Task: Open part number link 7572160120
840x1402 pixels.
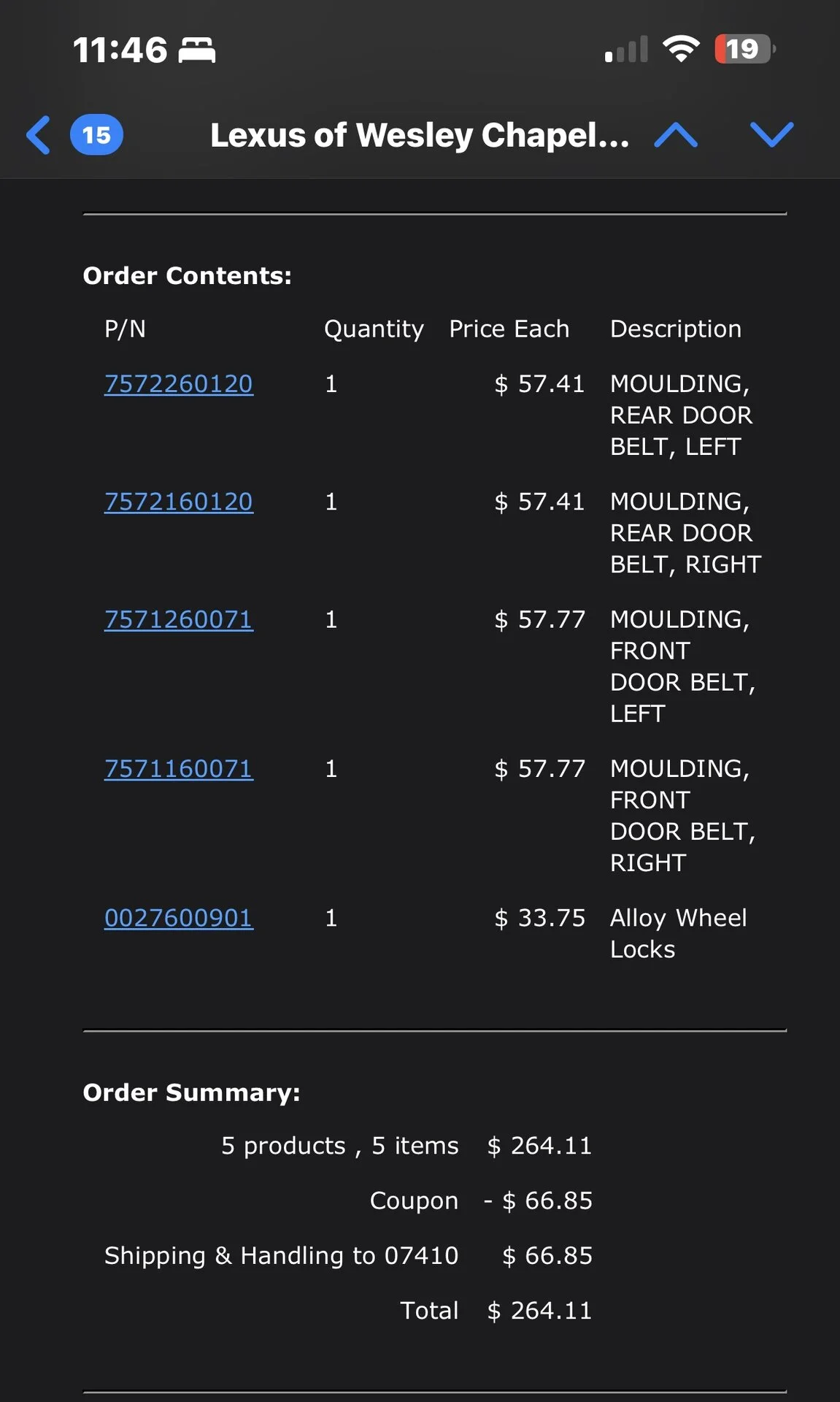Action: click(179, 502)
